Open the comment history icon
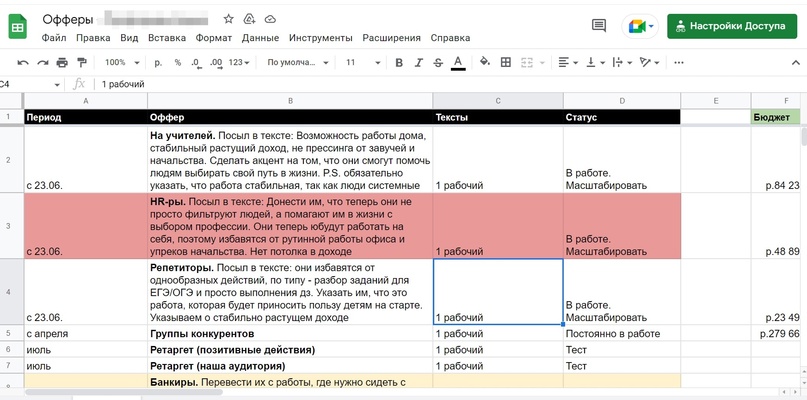The height and width of the screenshot is (400, 807). point(599,26)
